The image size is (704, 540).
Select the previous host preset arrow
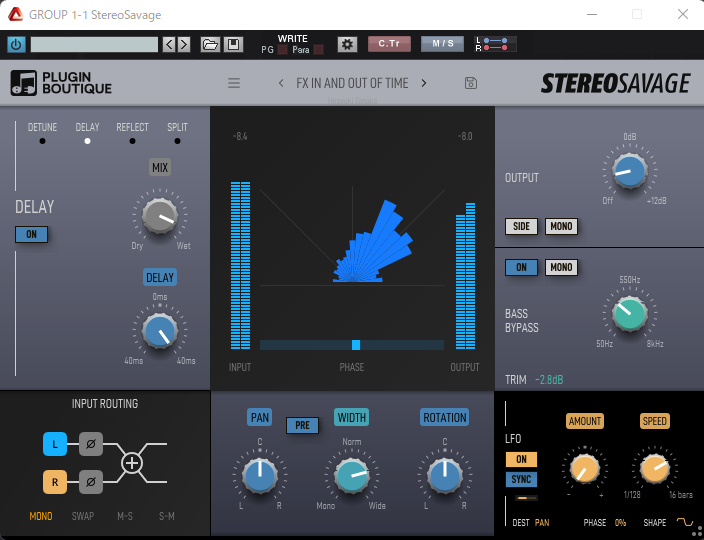coord(169,44)
